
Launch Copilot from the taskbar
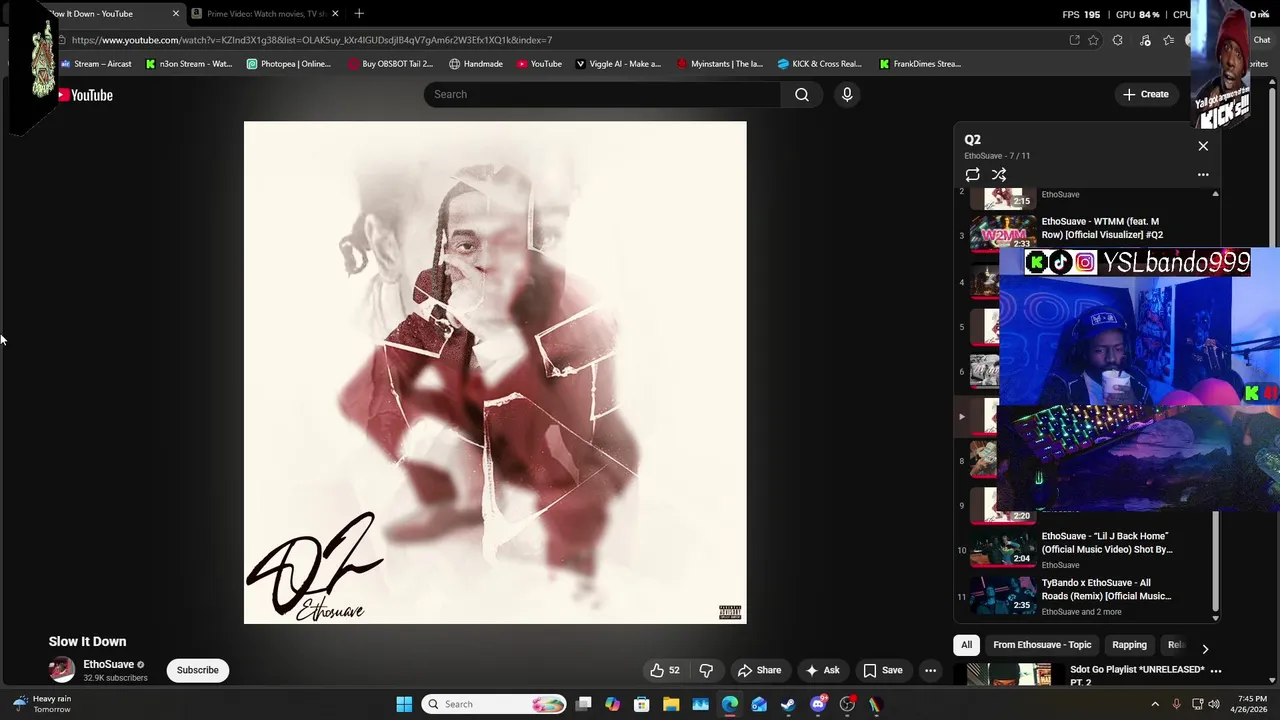click(x=613, y=704)
